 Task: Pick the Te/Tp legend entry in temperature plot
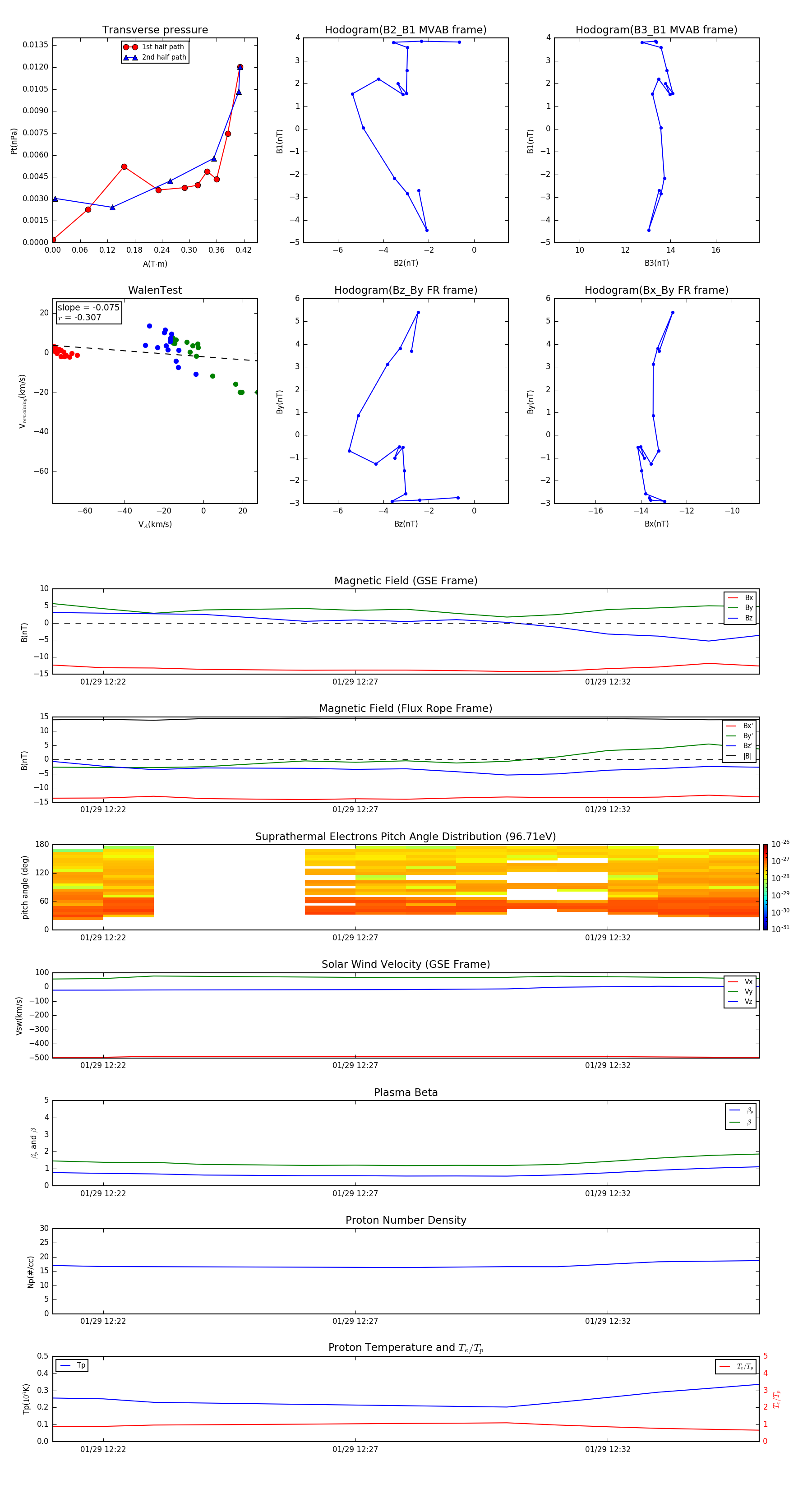(x=736, y=1366)
